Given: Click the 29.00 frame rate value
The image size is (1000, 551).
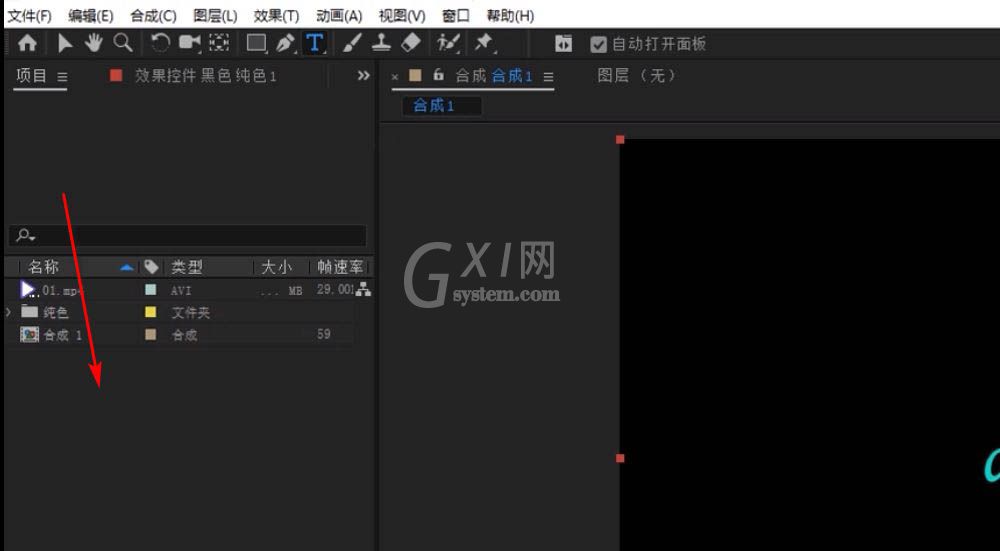Looking at the screenshot, I should pyautogui.click(x=335, y=290).
